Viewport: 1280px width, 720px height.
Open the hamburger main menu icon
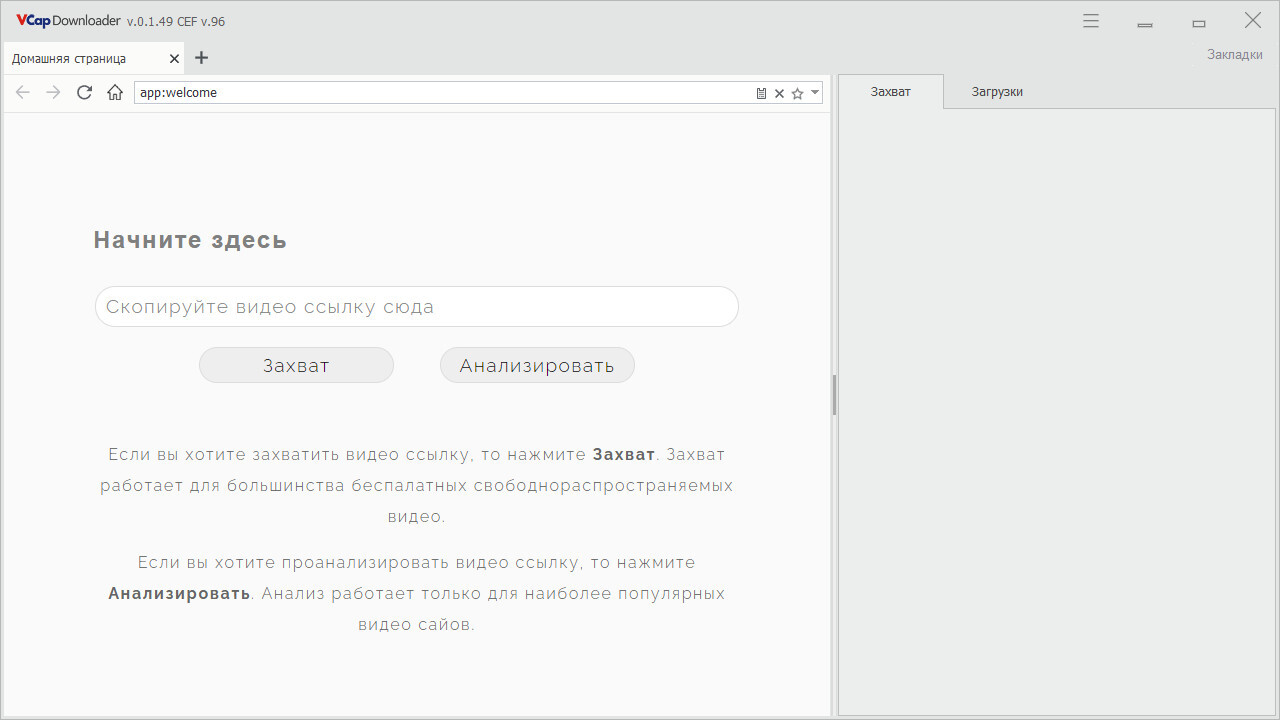1091,20
